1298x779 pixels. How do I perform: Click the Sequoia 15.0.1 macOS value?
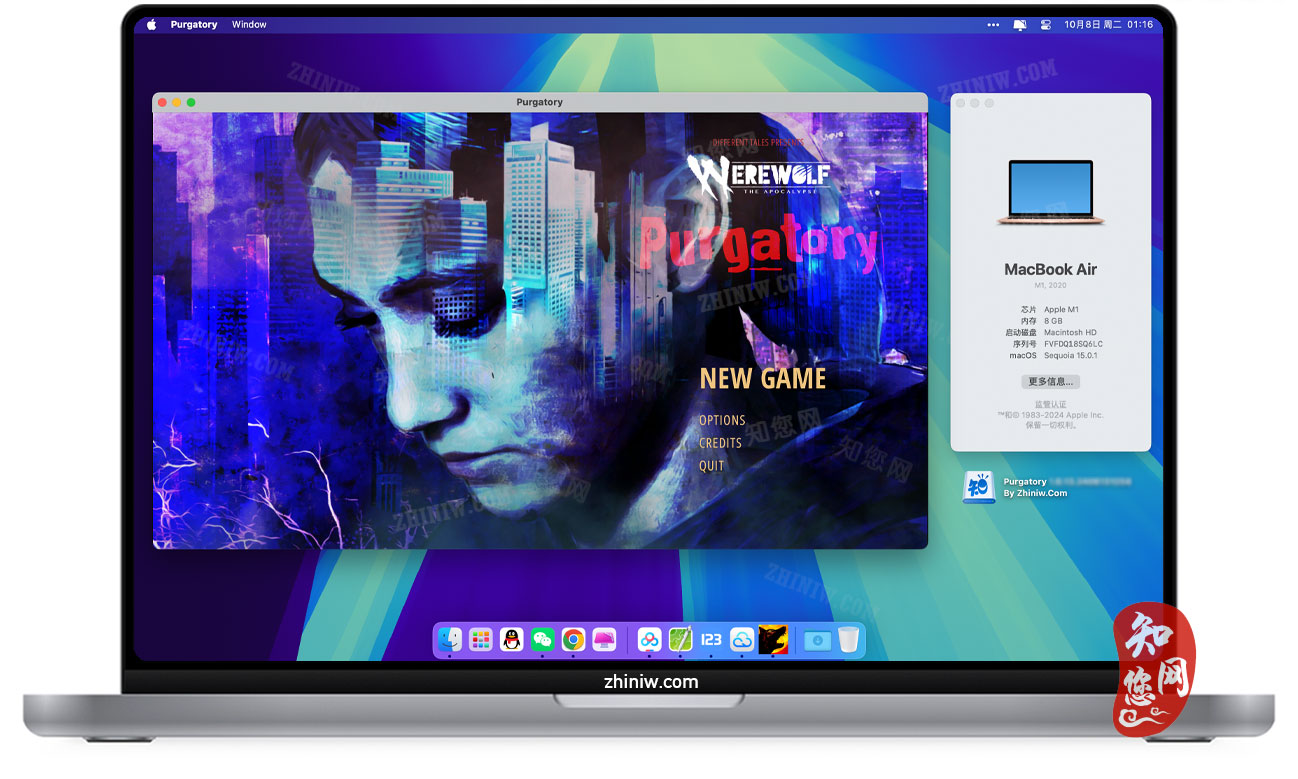click(x=1071, y=355)
